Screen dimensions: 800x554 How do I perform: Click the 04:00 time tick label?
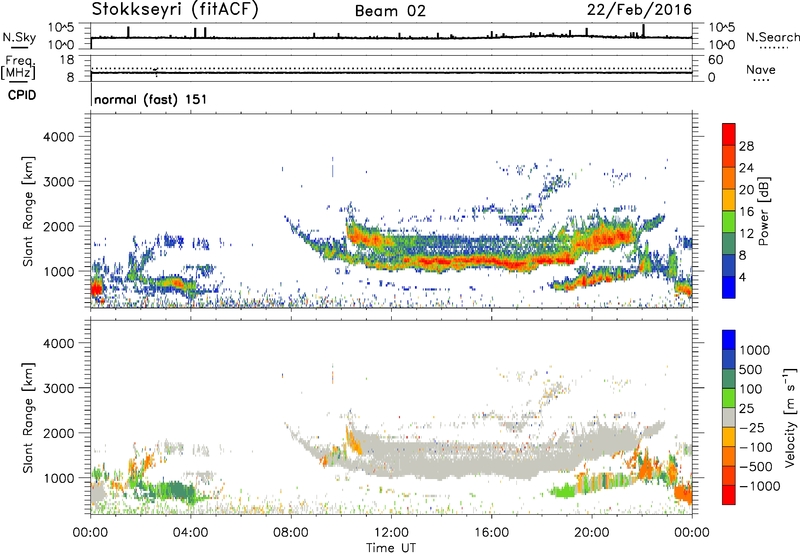(x=190, y=533)
